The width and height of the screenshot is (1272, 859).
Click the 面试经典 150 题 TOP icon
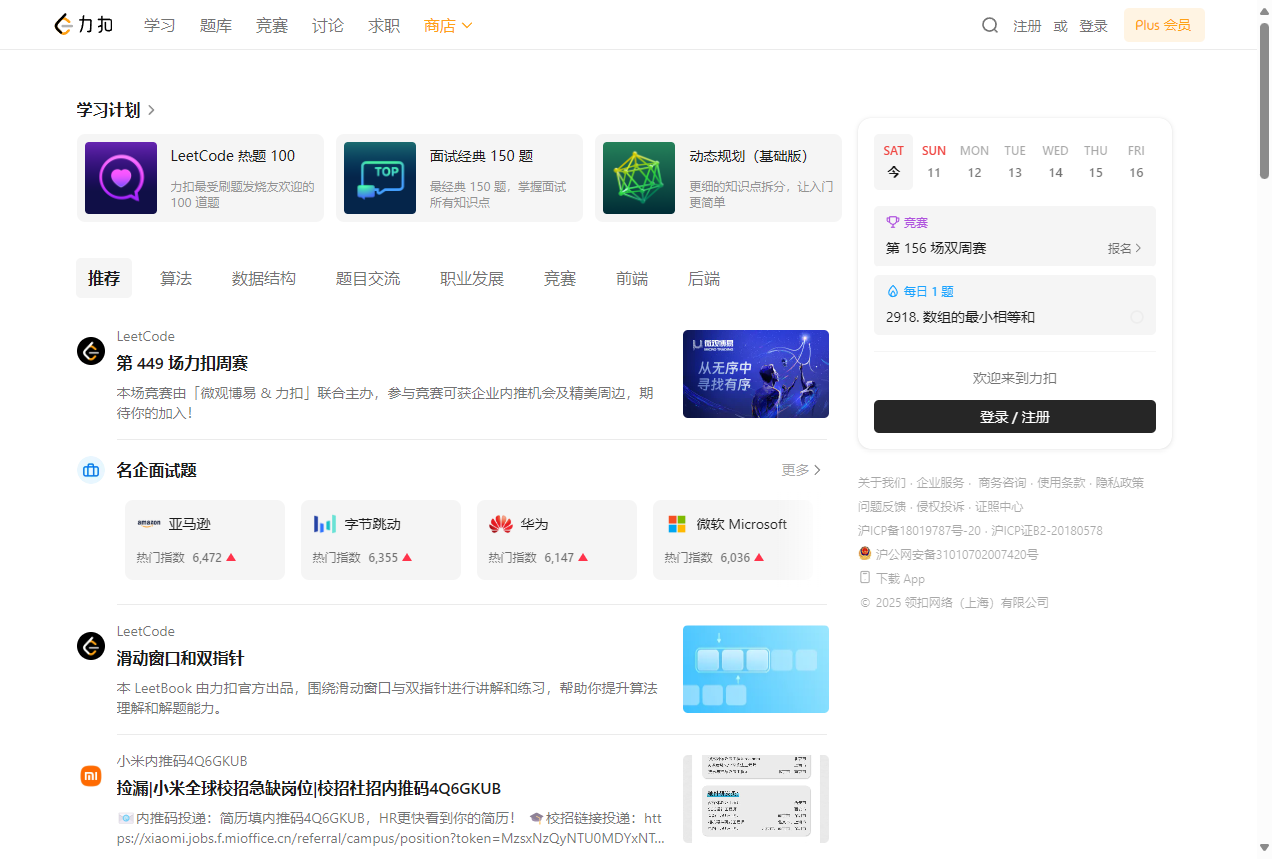coord(380,178)
